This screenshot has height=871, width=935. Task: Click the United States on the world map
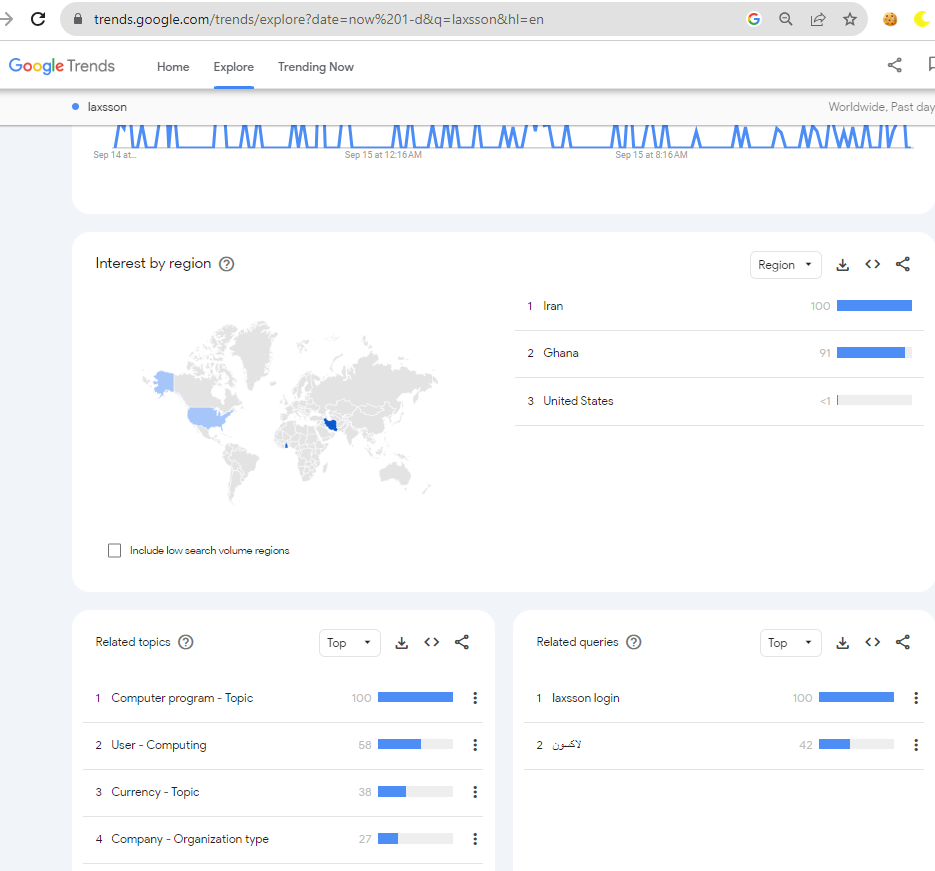coord(208,417)
